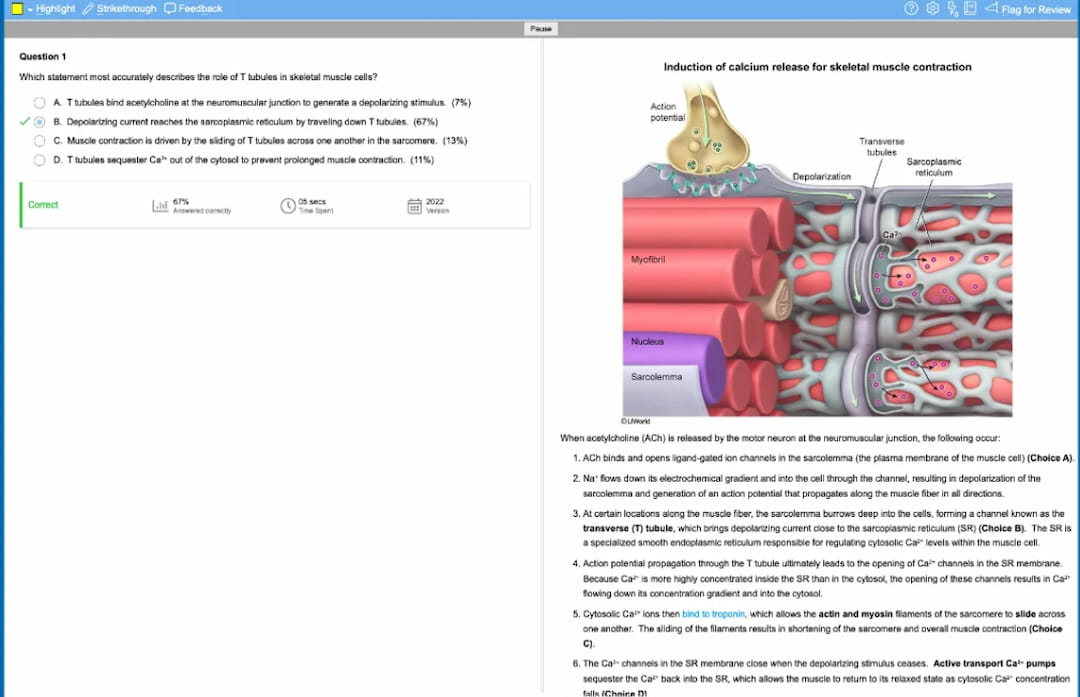Click the flag icon beside Flag for Review
Image resolution: width=1080 pixels, height=697 pixels.
click(x=991, y=8)
